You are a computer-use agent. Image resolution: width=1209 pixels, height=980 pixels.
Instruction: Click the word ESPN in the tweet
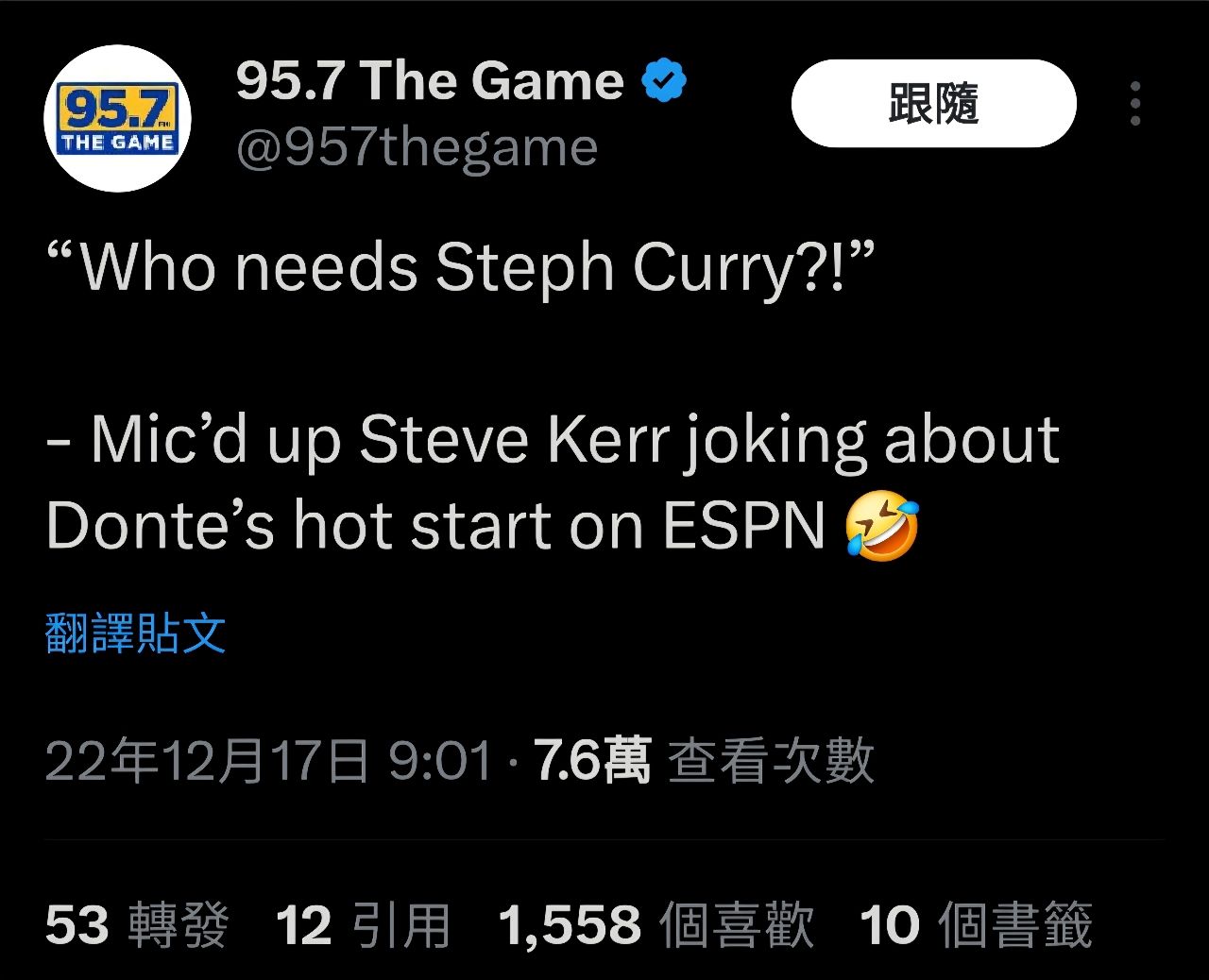[744, 525]
